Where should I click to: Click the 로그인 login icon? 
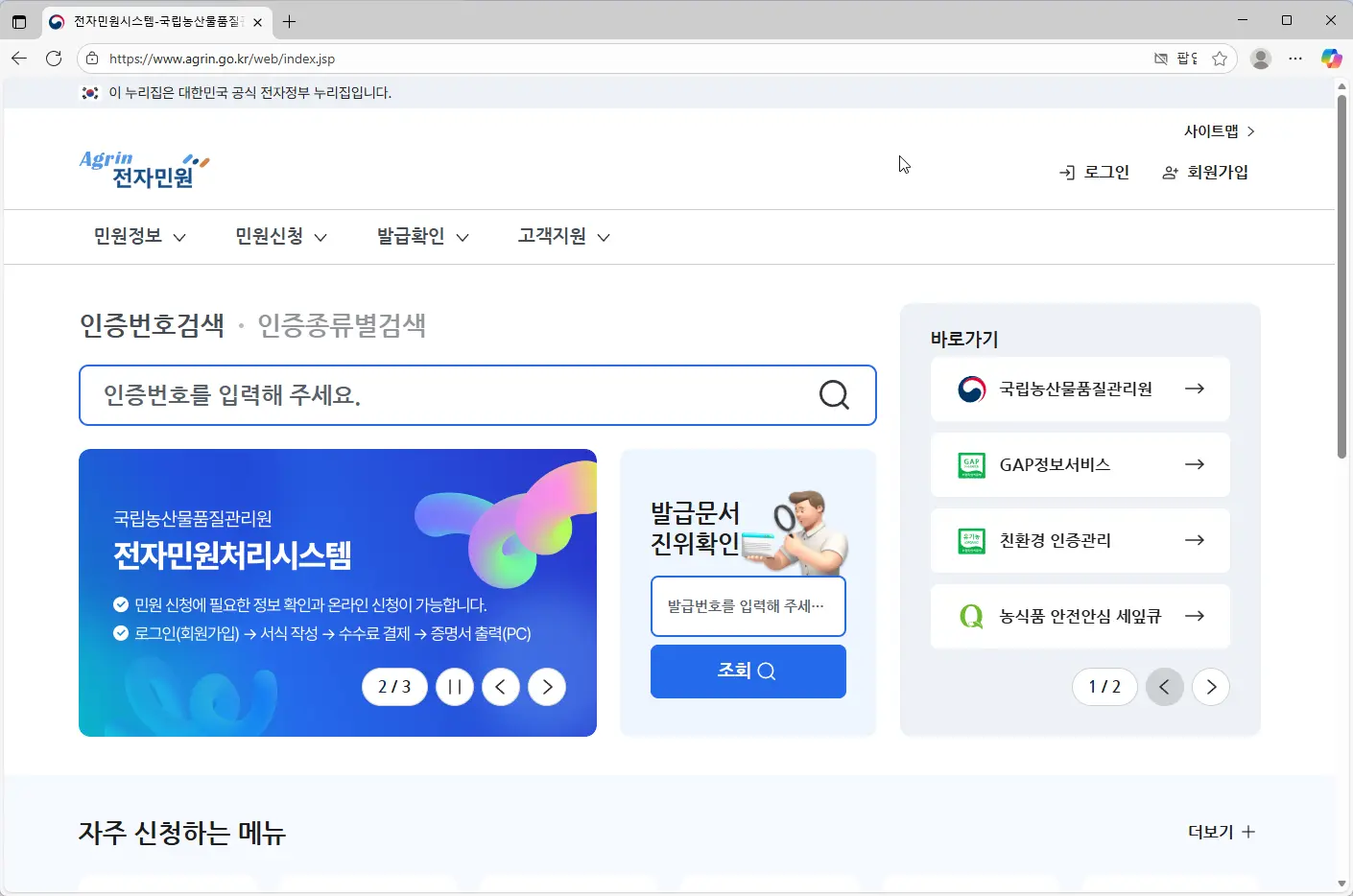click(1067, 172)
